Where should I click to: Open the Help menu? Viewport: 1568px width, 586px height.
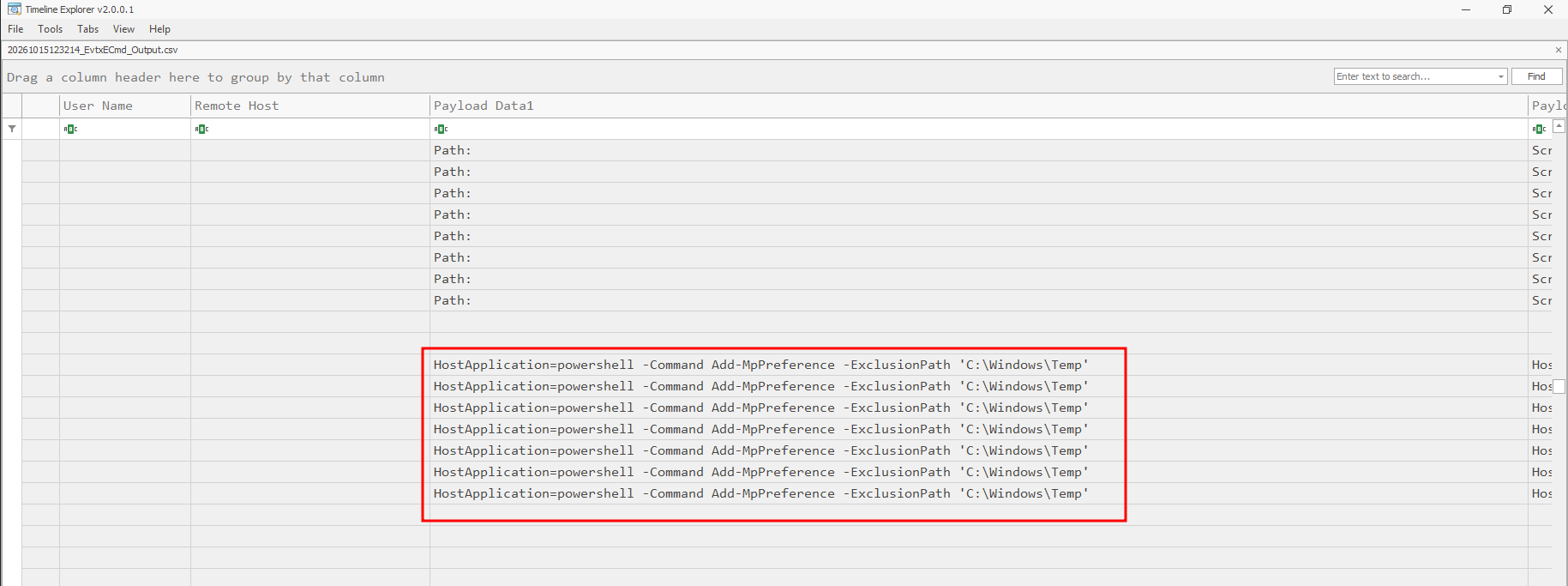[159, 29]
